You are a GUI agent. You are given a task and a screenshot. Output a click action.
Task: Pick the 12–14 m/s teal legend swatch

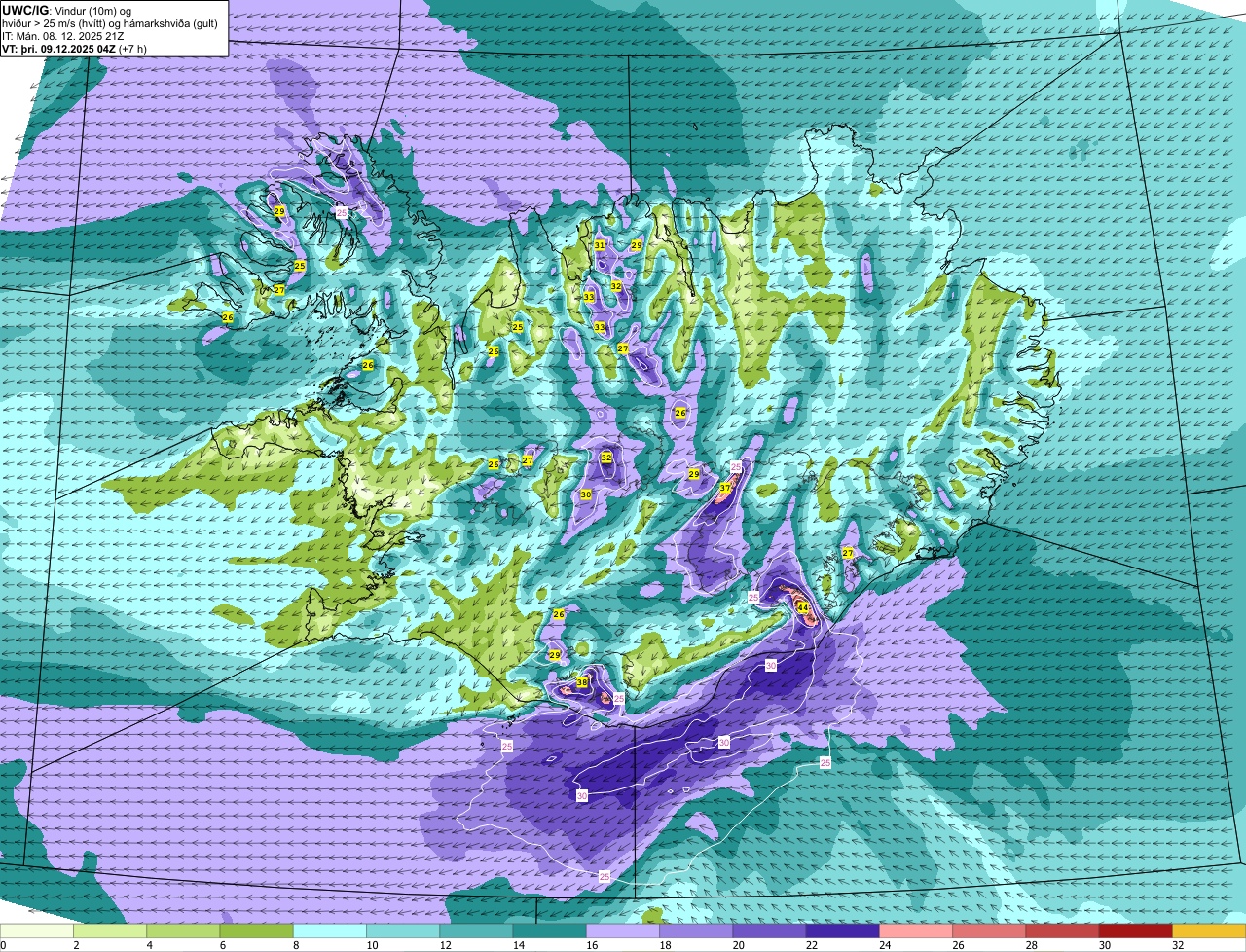(x=476, y=932)
